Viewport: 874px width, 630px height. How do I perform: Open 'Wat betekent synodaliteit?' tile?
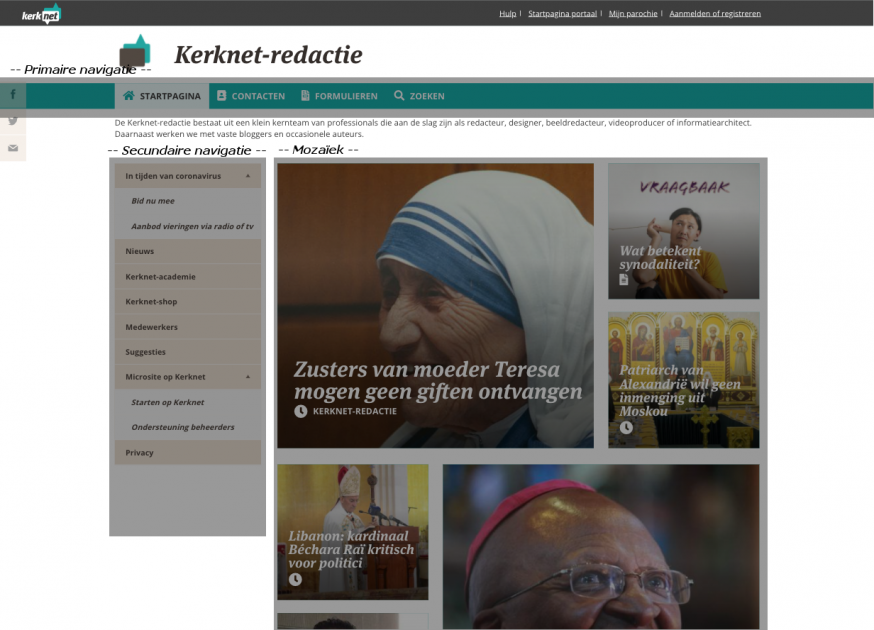pyautogui.click(x=683, y=231)
